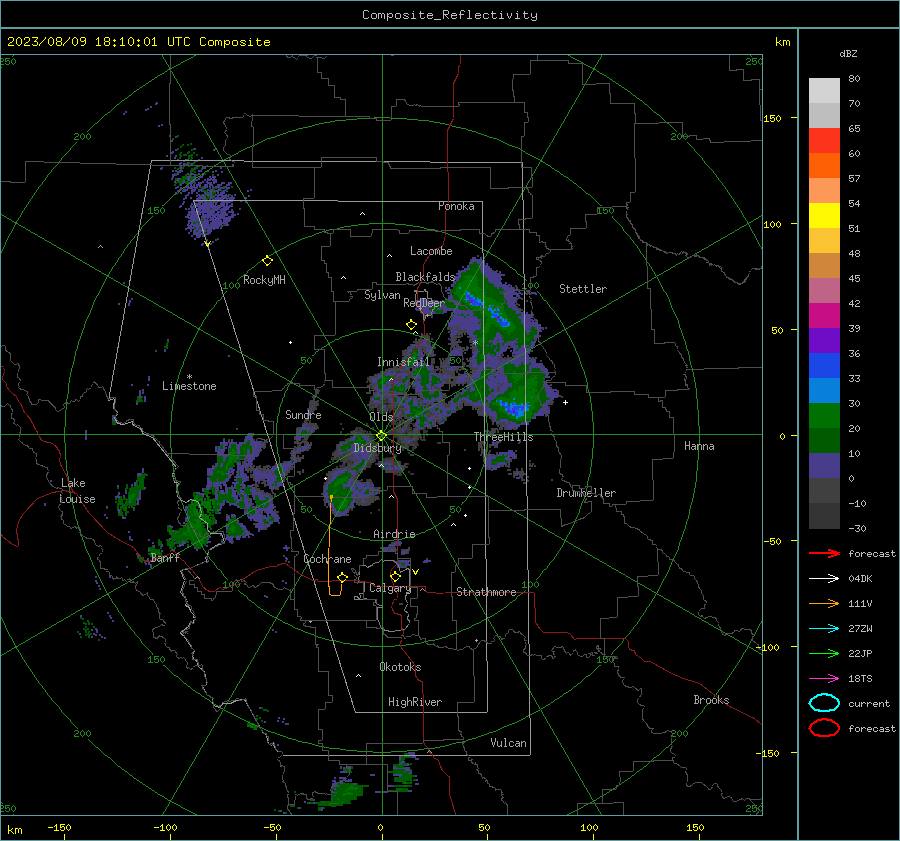Click the yellow radar-center marker near Didsbury
Image resolution: width=900 pixels, height=841 pixels.
[x=381, y=436]
